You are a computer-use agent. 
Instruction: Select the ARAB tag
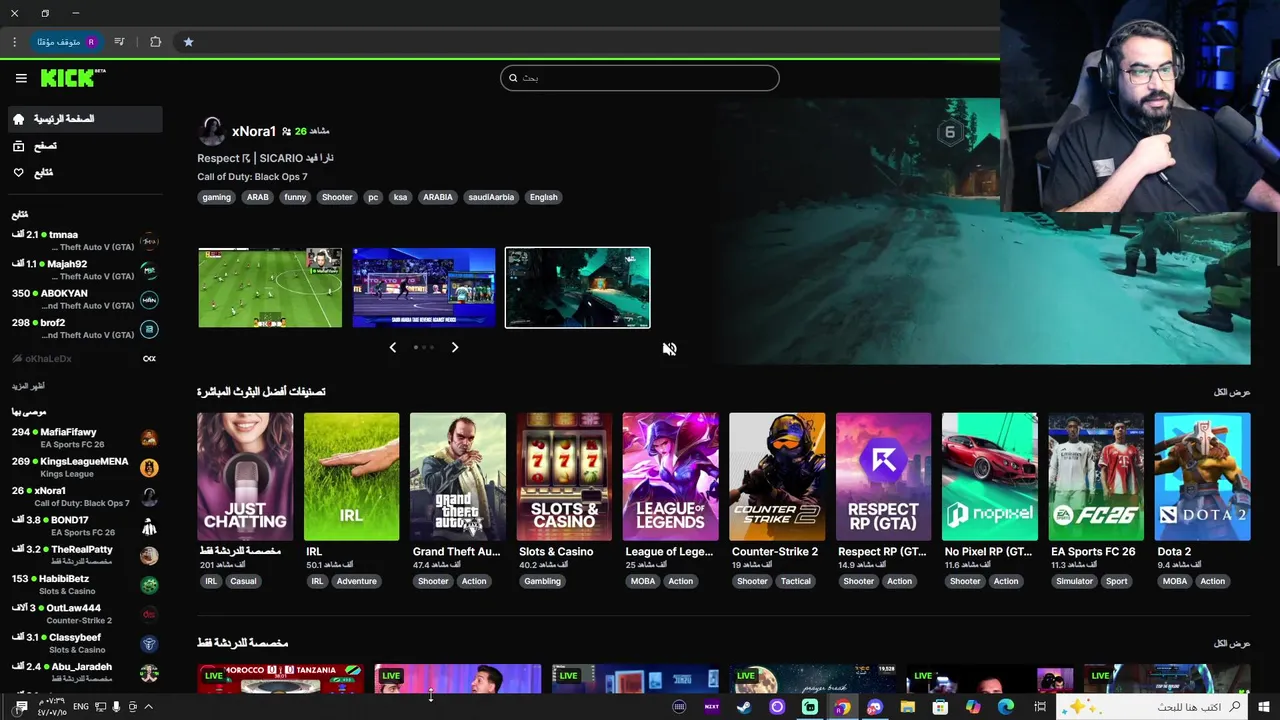tap(258, 197)
